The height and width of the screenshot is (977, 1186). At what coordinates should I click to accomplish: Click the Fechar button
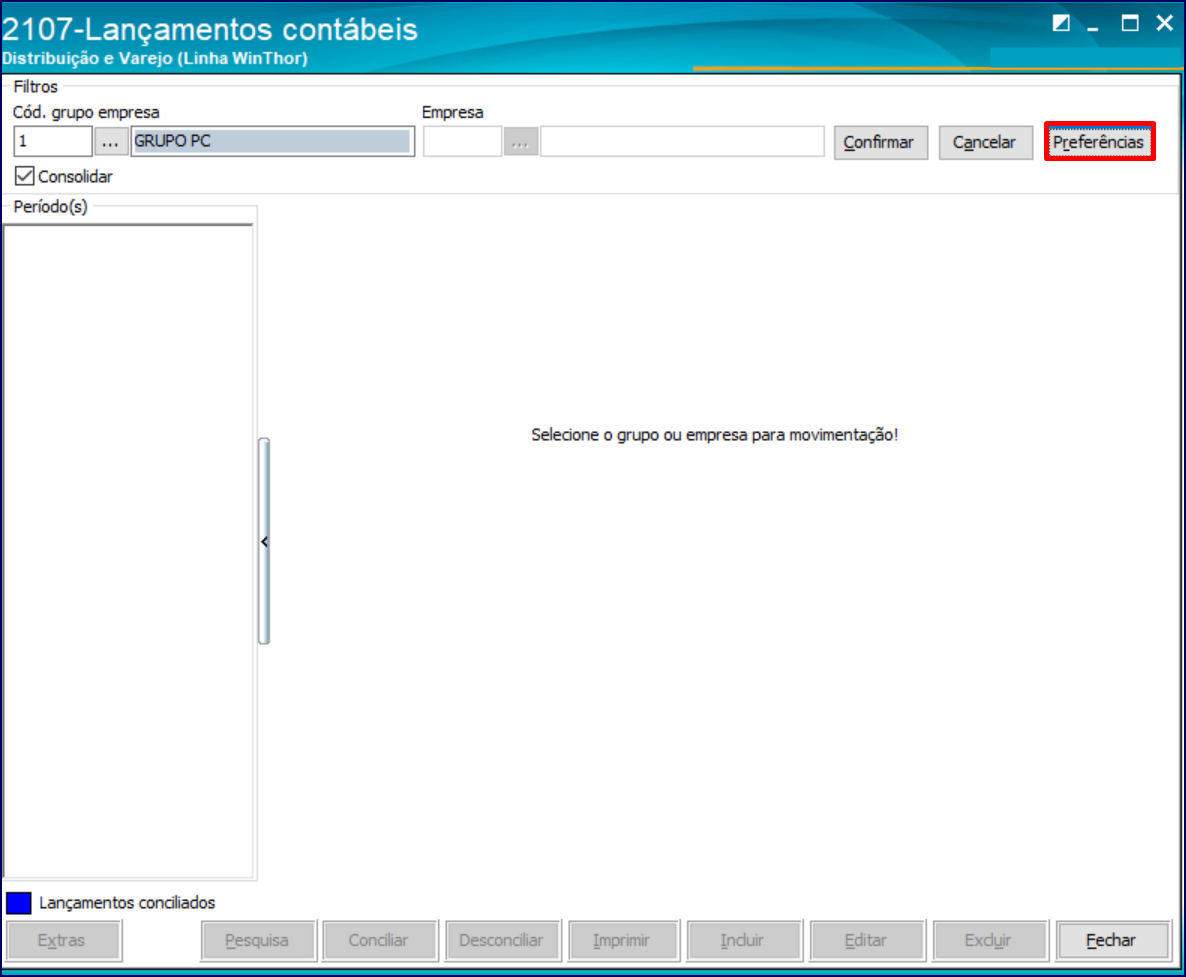(x=1113, y=940)
